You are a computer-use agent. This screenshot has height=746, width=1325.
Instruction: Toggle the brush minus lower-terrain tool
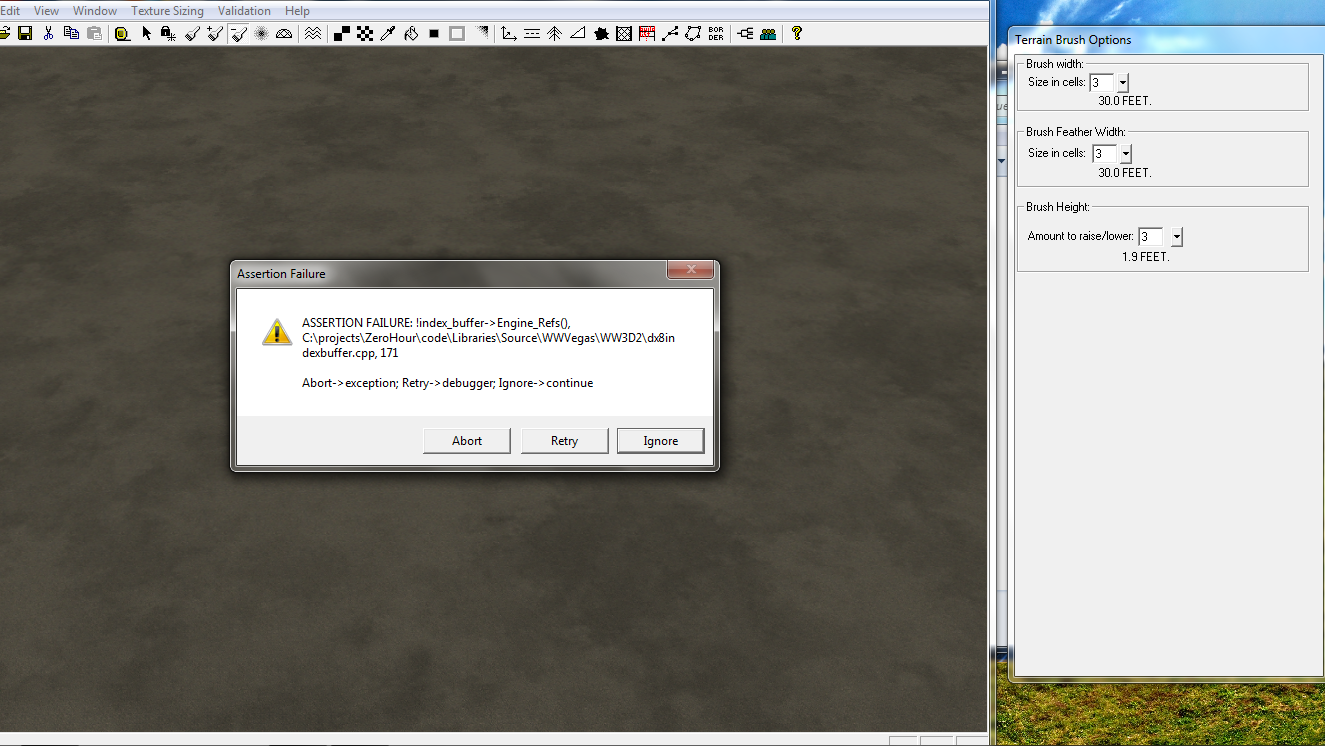coord(239,33)
